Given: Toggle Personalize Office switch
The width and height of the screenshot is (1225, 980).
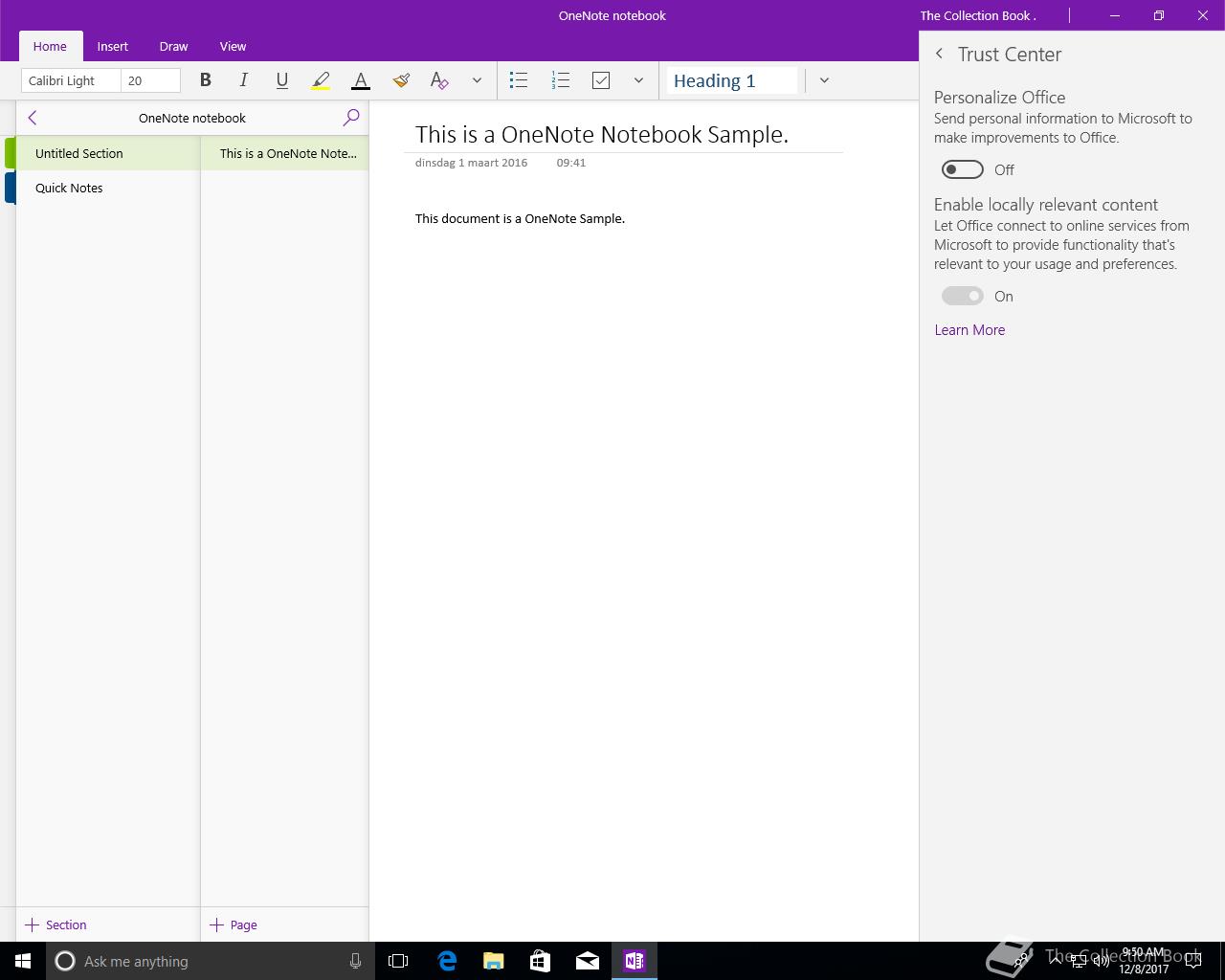Looking at the screenshot, I should pos(963,169).
